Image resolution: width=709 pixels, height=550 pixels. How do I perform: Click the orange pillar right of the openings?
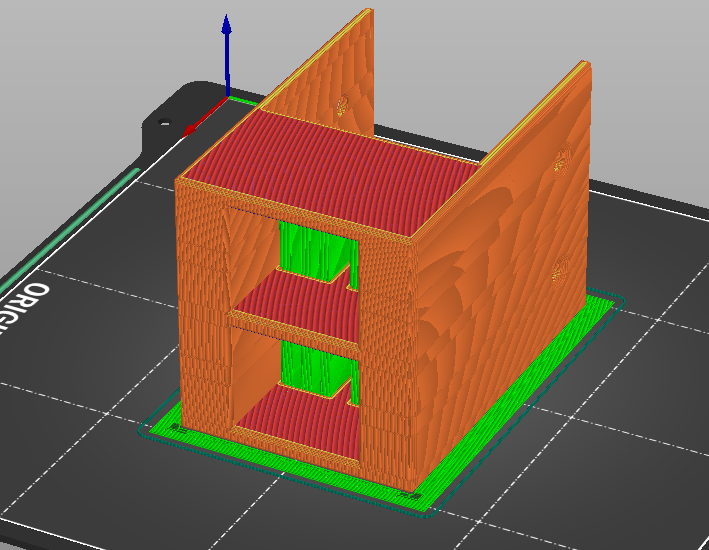pyautogui.click(x=385, y=350)
